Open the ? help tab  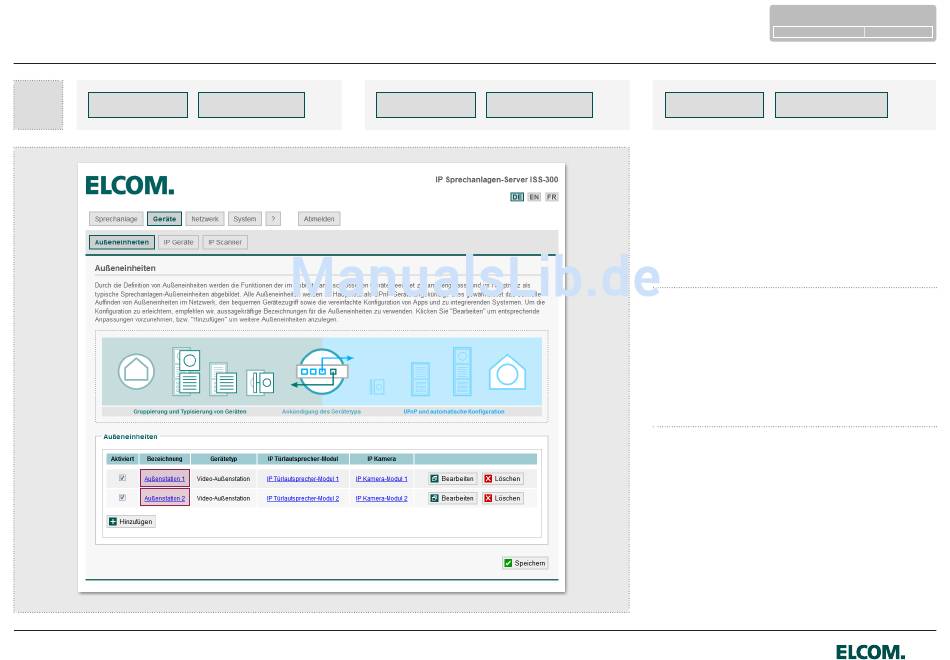(x=273, y=219)
